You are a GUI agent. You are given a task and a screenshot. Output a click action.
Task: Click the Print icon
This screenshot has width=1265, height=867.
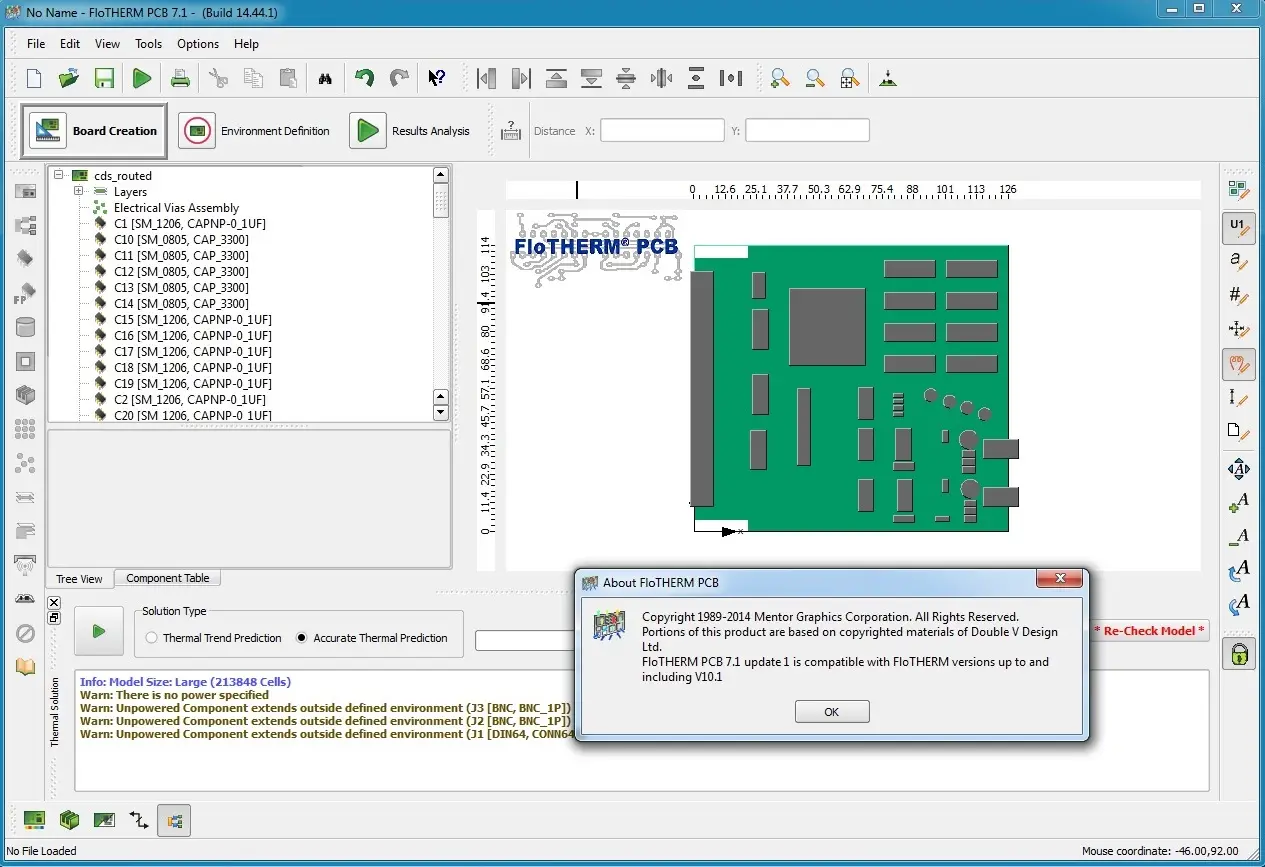click(x=179, y=78)
